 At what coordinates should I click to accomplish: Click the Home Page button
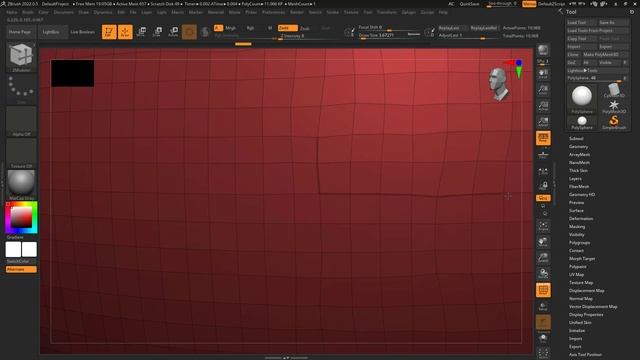point(20,32)
